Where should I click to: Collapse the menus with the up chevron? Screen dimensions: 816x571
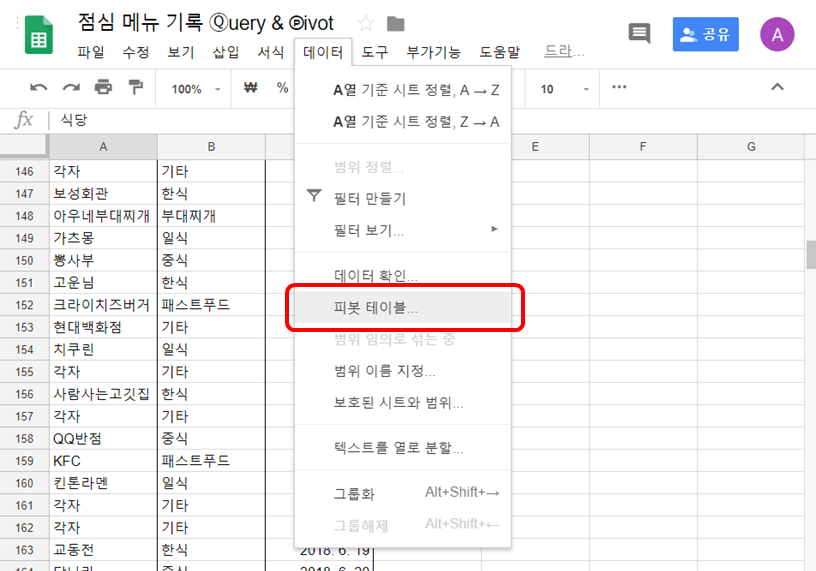pyautogui.click(x=777, y=87)
